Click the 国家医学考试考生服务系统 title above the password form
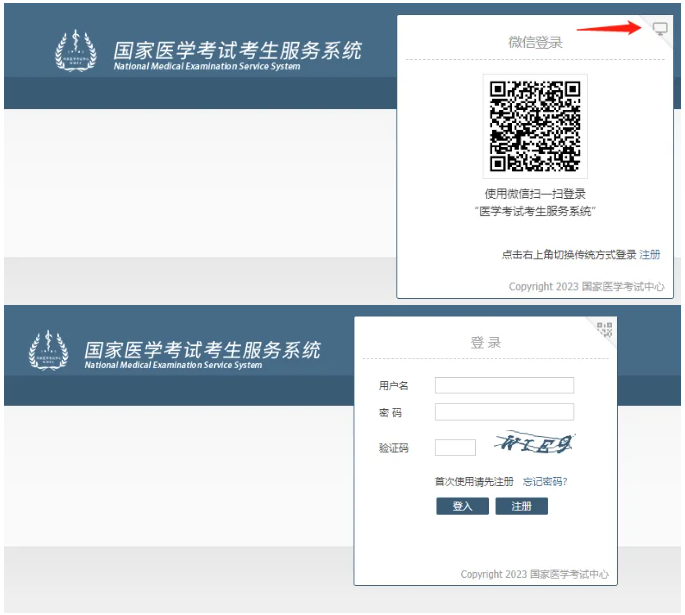Screen dimensions: 685x615 tap(202, 350)
